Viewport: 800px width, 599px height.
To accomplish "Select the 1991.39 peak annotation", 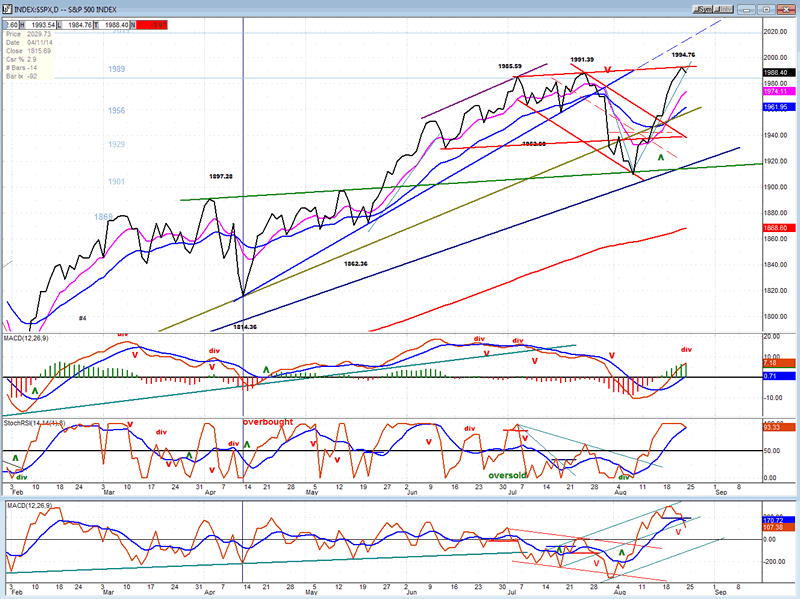I will (x=582, y=60).
